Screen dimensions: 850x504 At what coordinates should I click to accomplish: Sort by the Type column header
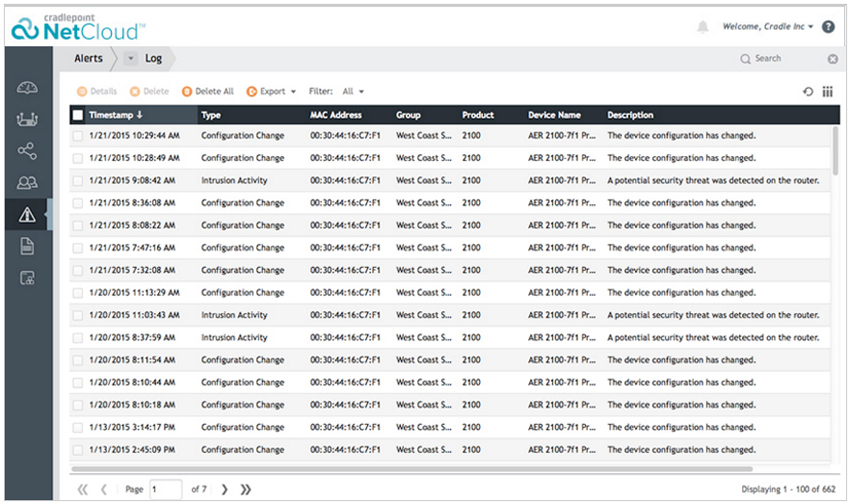pyautogui.click(x=252, y=115)
